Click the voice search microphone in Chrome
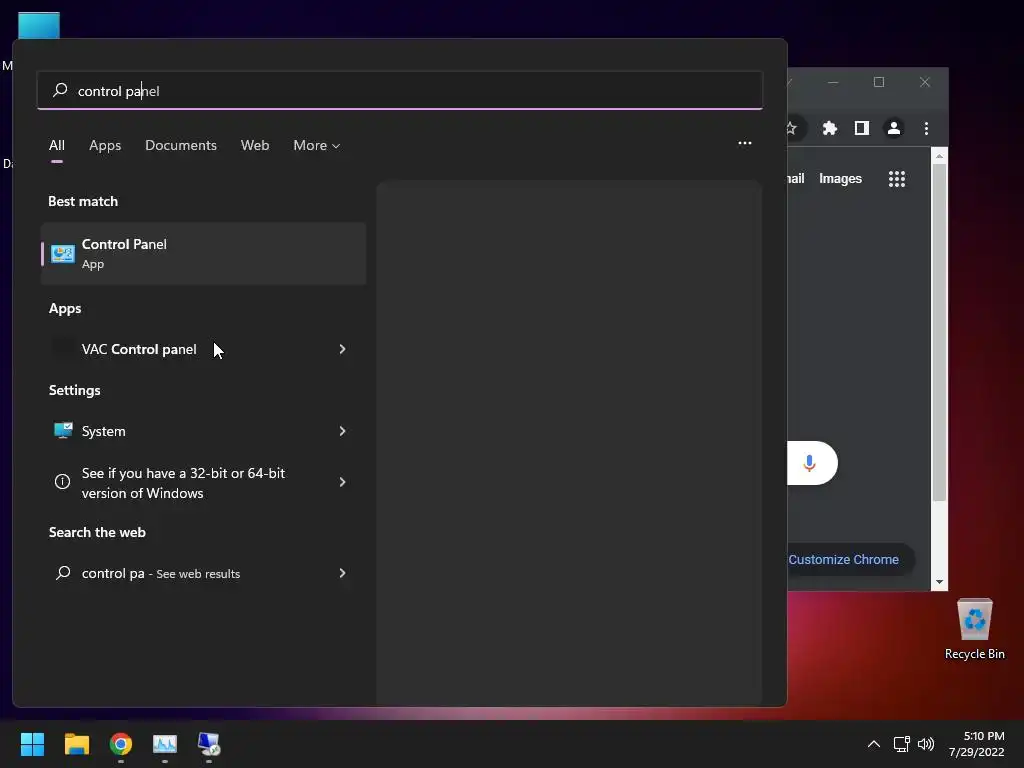Screen dimensions: 1024x768 point(809,463)
